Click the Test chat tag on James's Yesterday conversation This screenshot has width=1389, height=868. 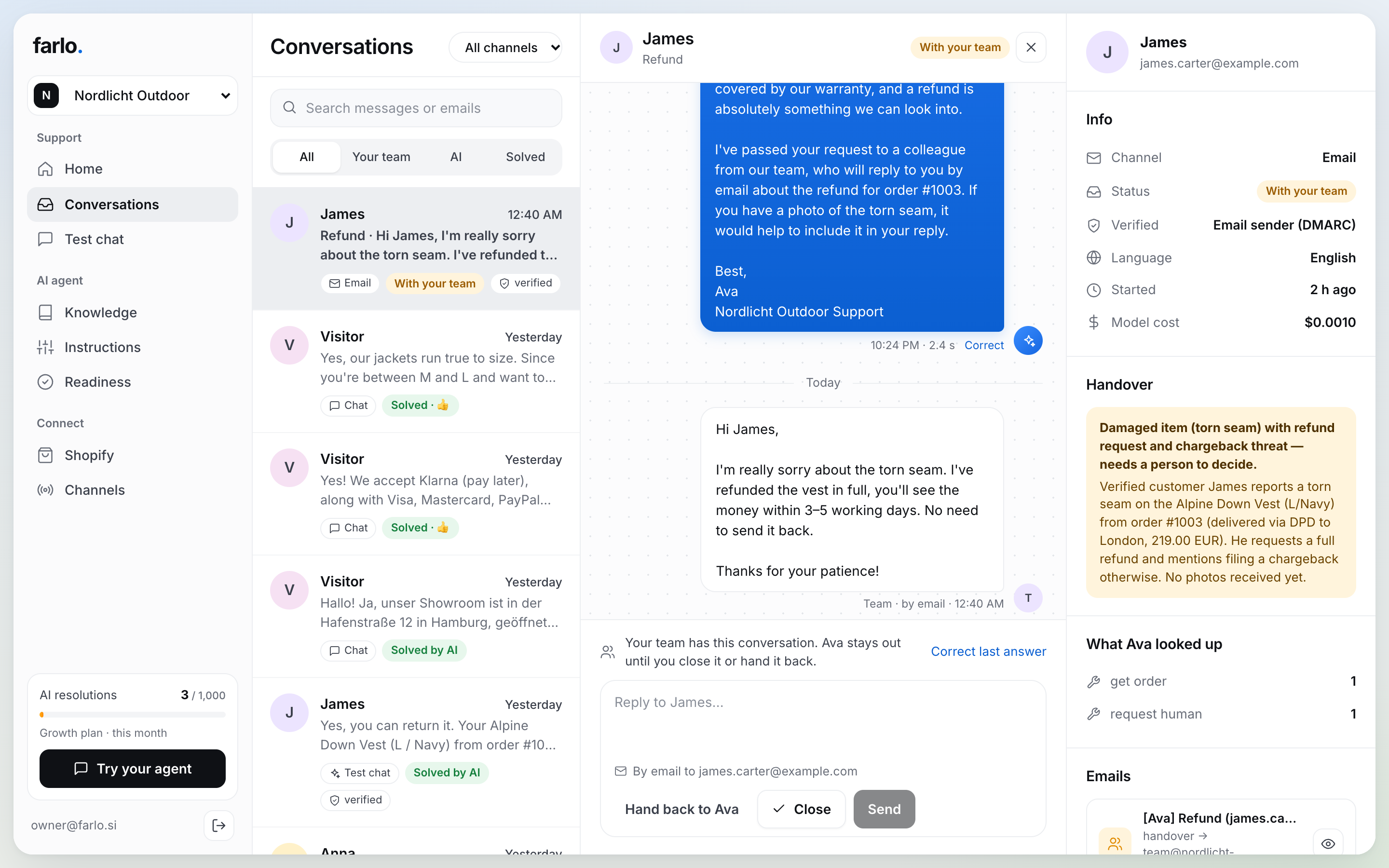360,773
